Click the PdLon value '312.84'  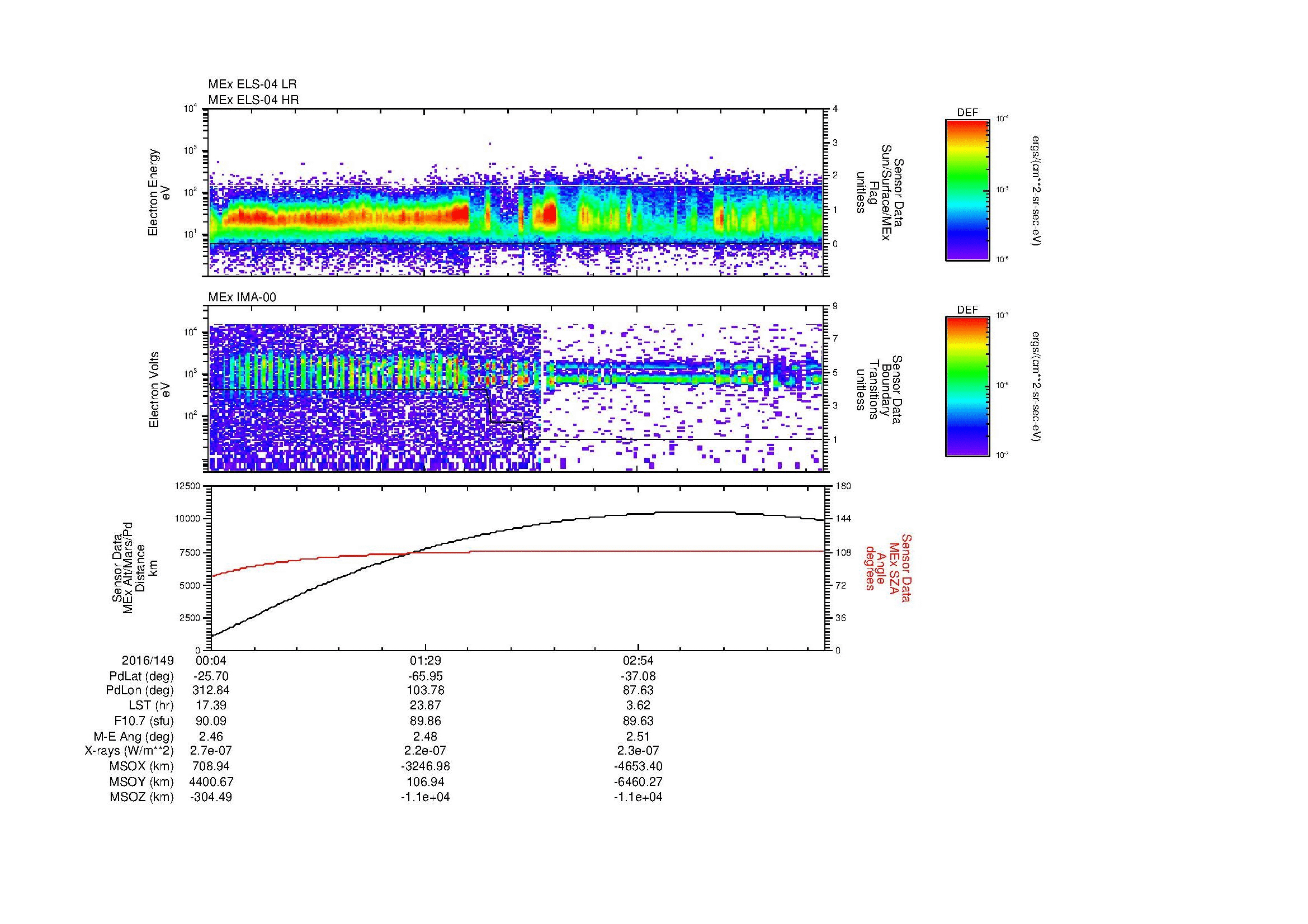click(x=211, y=690)
